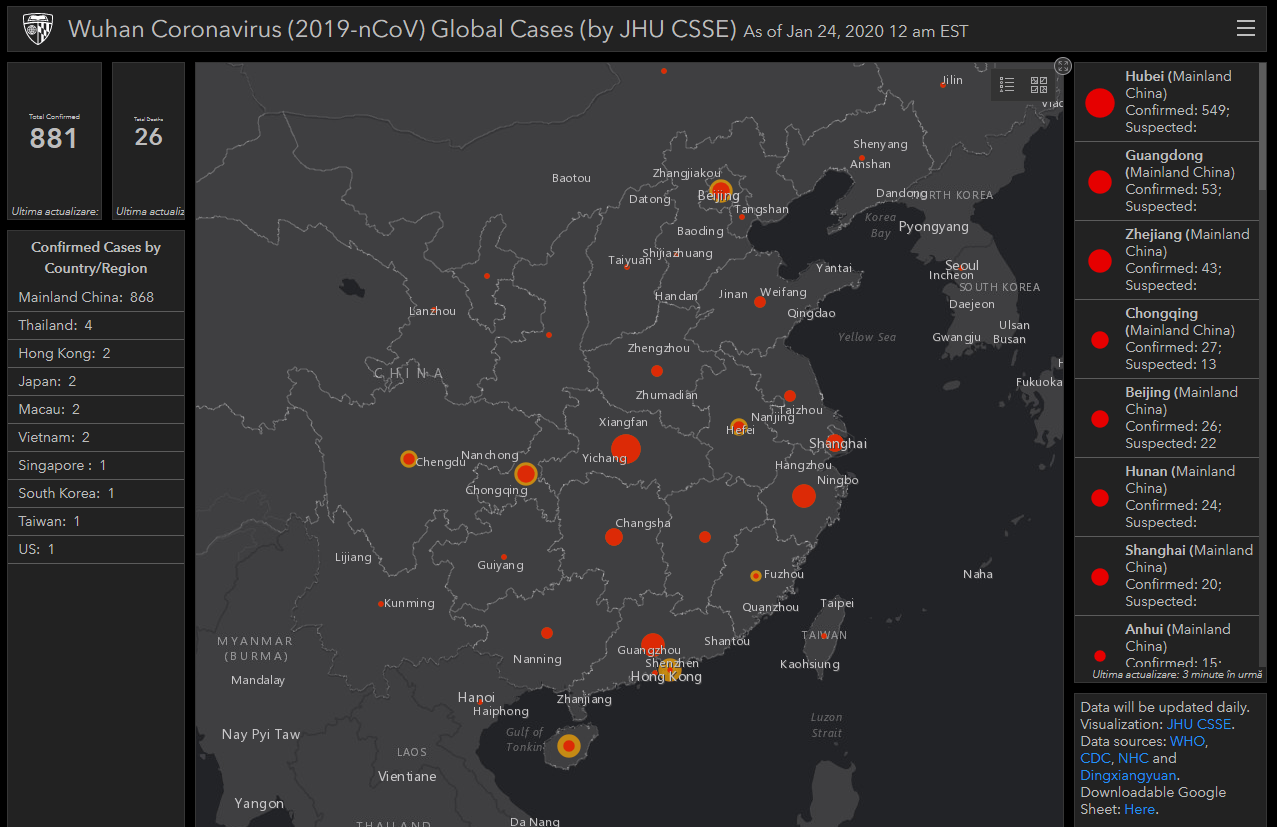
Task: Click 'Singapore : 1' row
Action: [96, 465]
